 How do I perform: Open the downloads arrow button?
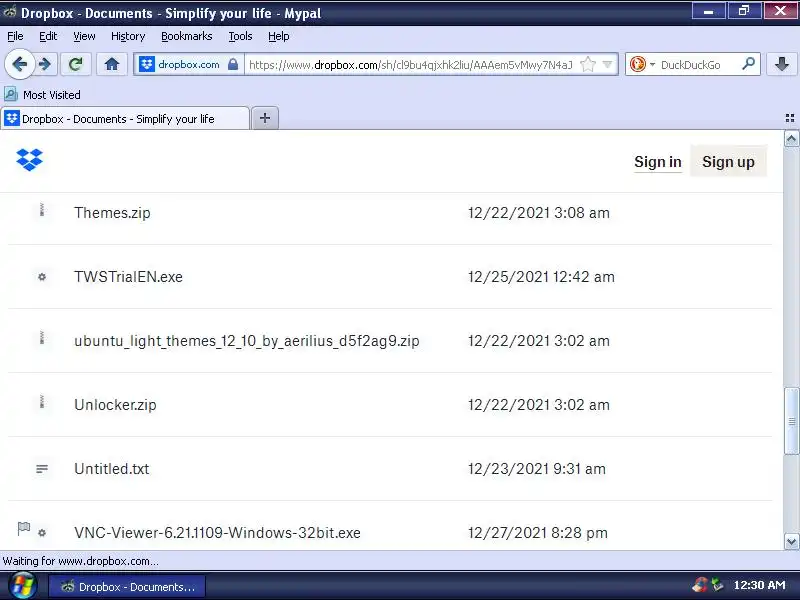(782, 64)
